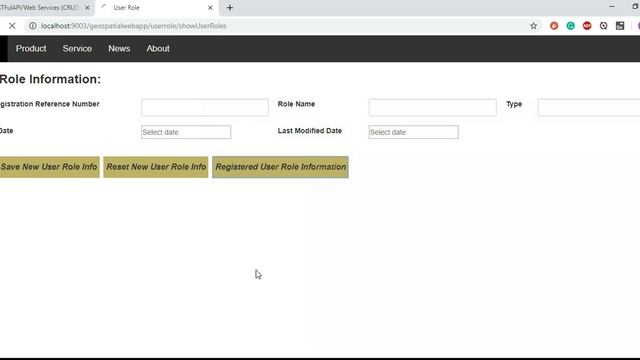Minimize the browser window
Screen dimensions: 640x360
[611, 7]
